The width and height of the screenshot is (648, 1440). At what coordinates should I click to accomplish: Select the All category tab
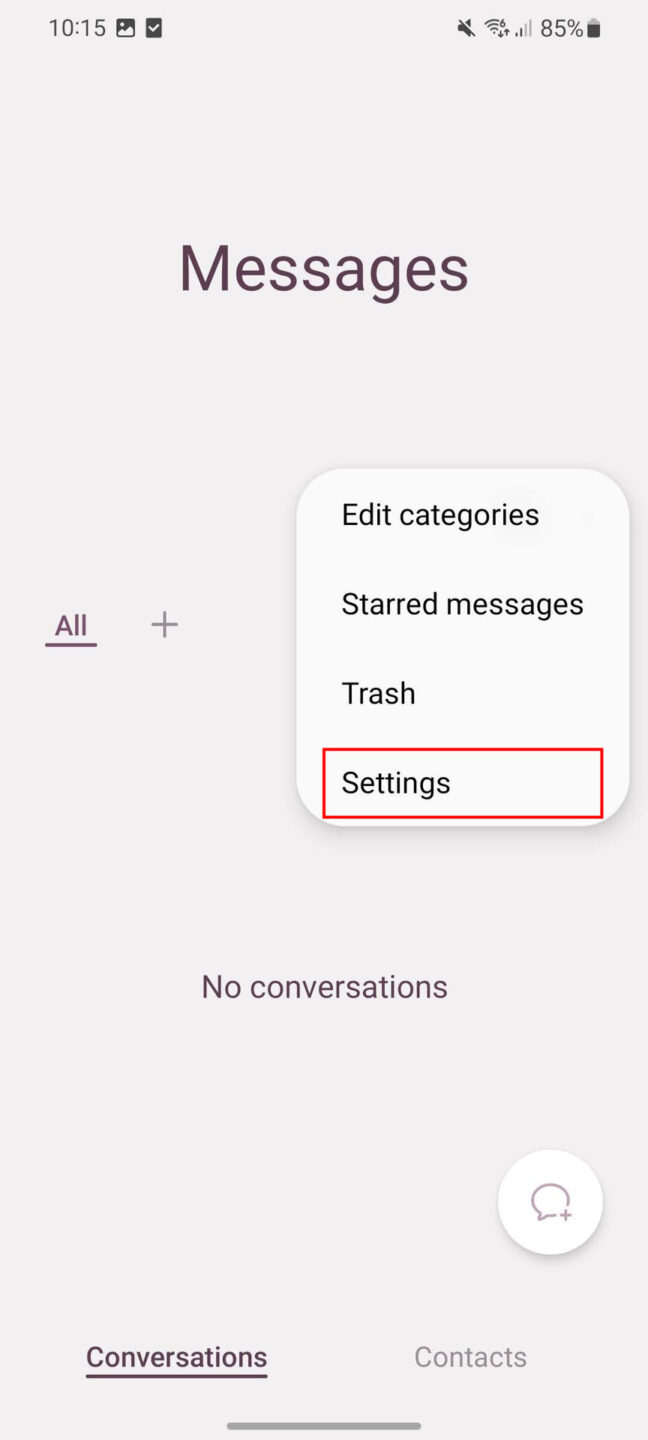[71, 626]
